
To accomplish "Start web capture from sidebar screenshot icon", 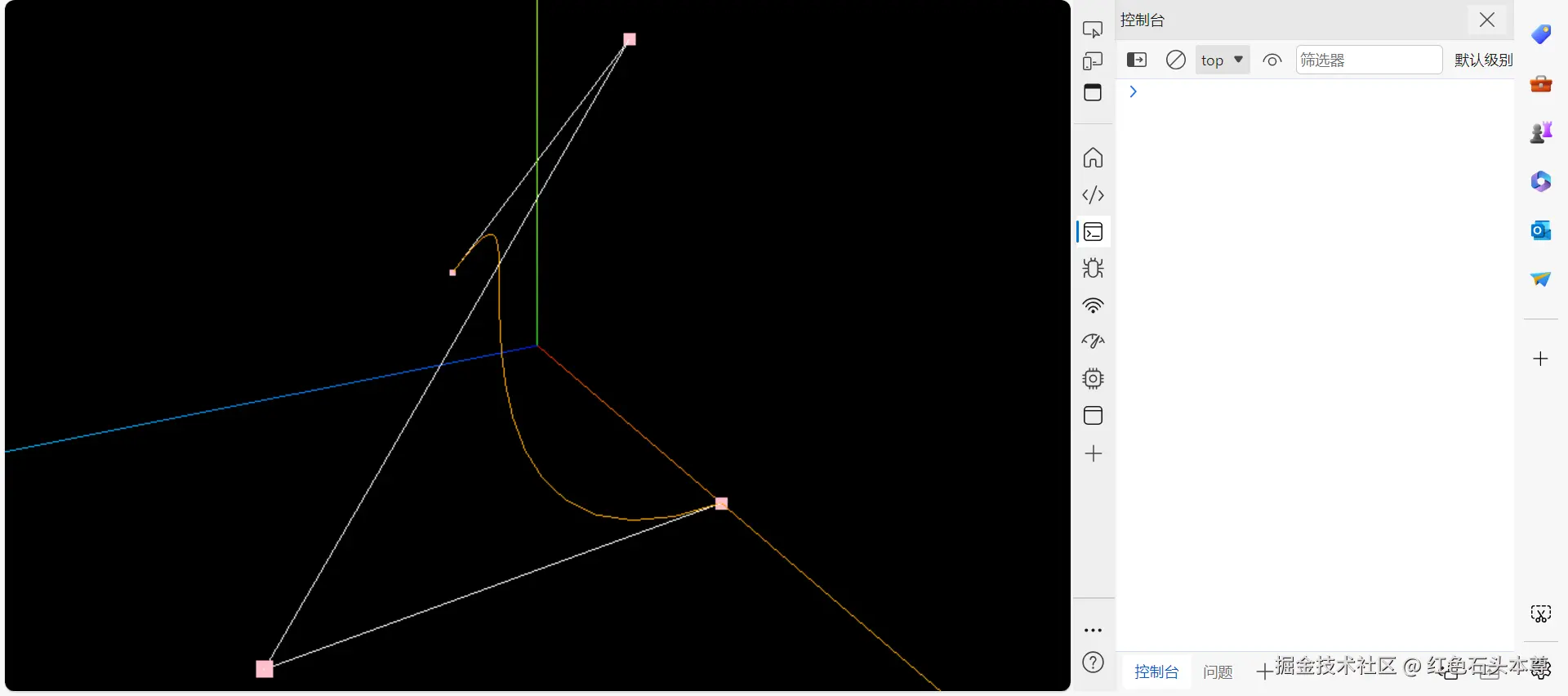I will [x=1540, y=613].
